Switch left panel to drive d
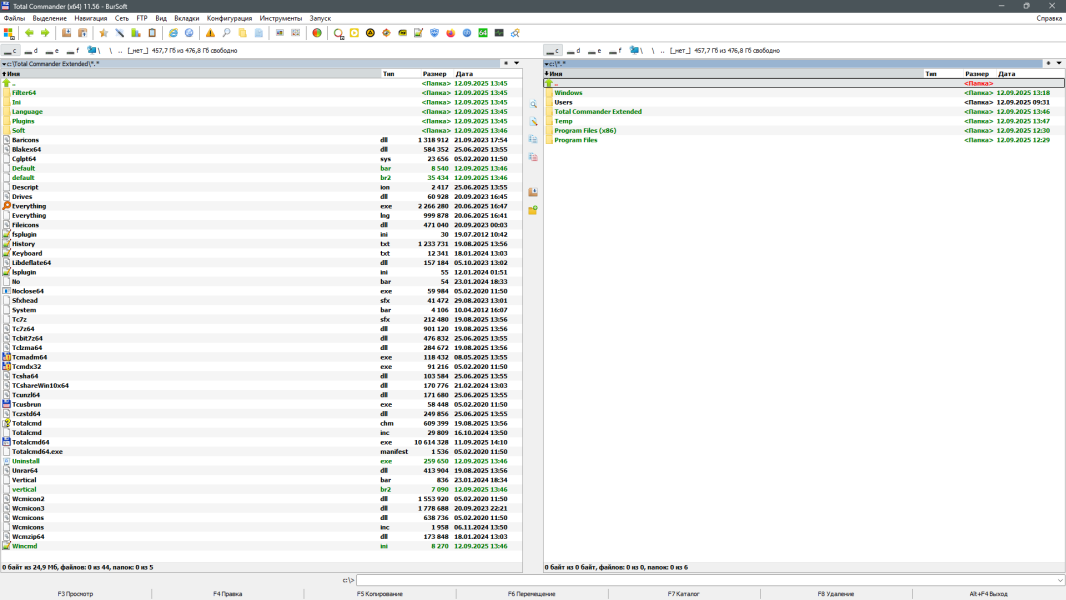 click(x=30, y=50)
